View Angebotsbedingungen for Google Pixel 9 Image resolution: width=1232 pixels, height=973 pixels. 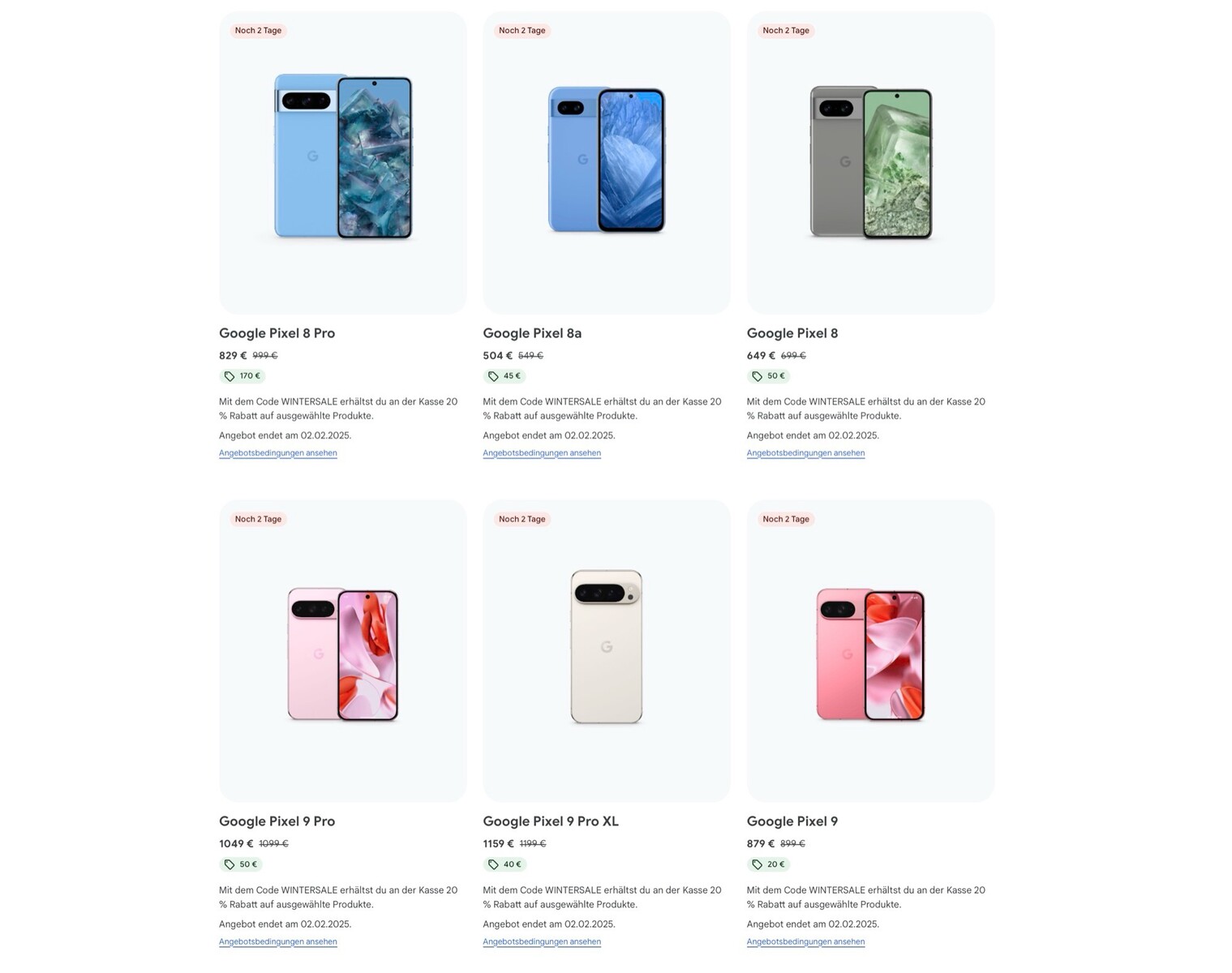click(x=805, y=941)
